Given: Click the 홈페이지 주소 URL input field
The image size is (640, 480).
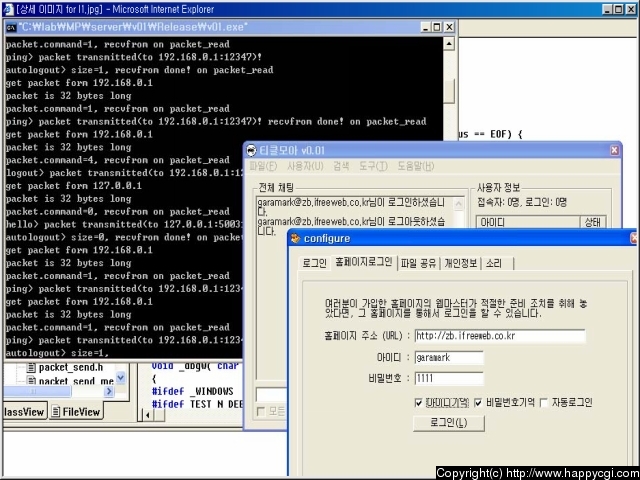Looking at the screenshot, I should [500, 336].
